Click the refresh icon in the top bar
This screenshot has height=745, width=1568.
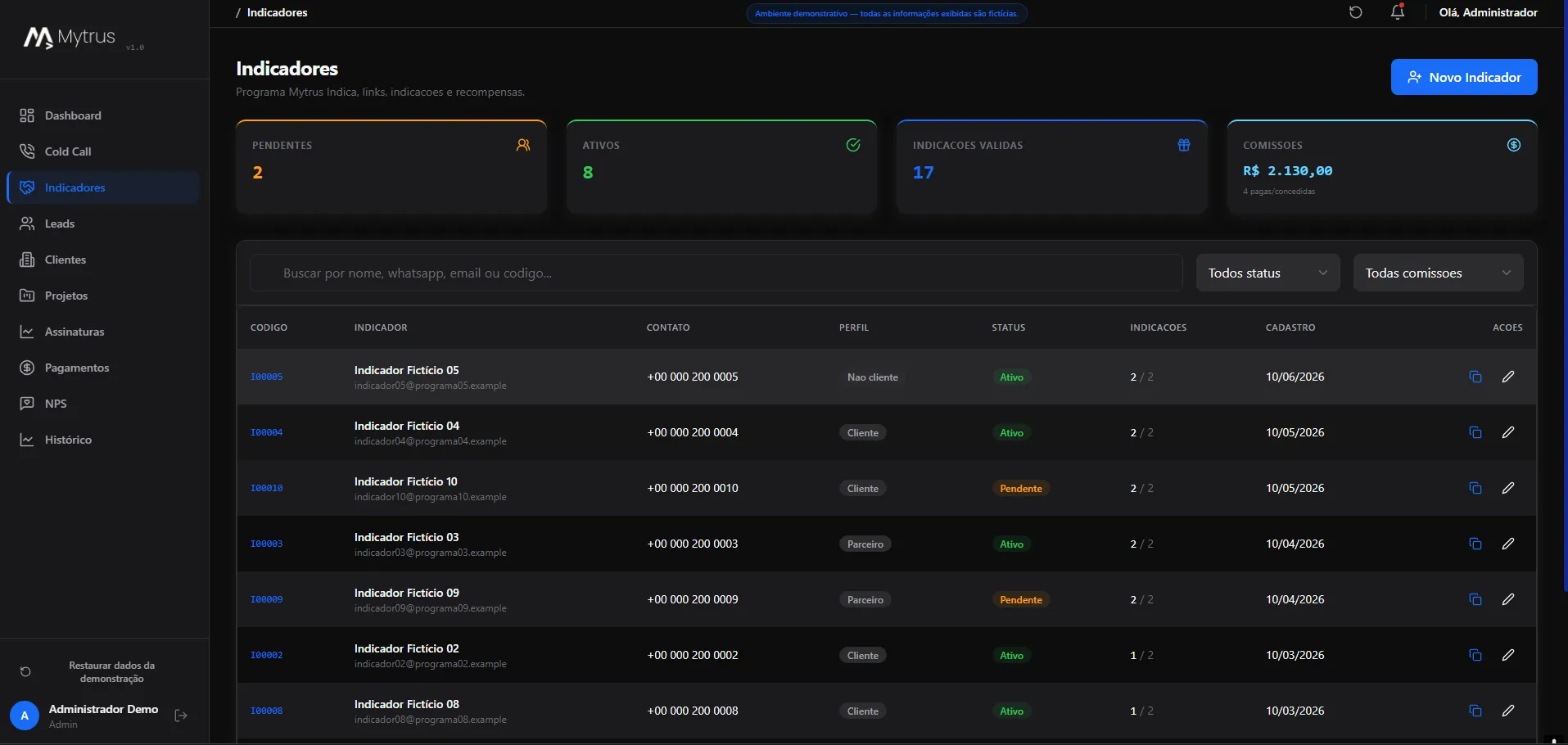(x=1355, y=12)
